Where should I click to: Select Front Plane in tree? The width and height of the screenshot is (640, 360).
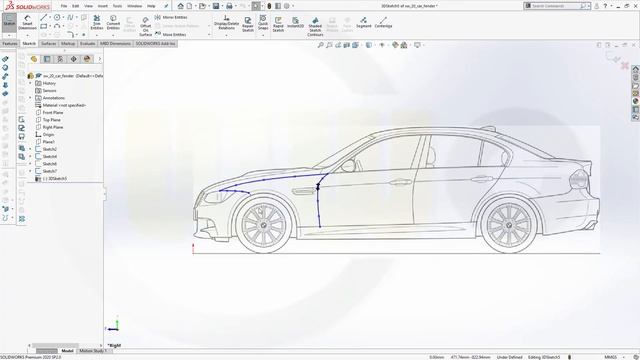(53, 113)
